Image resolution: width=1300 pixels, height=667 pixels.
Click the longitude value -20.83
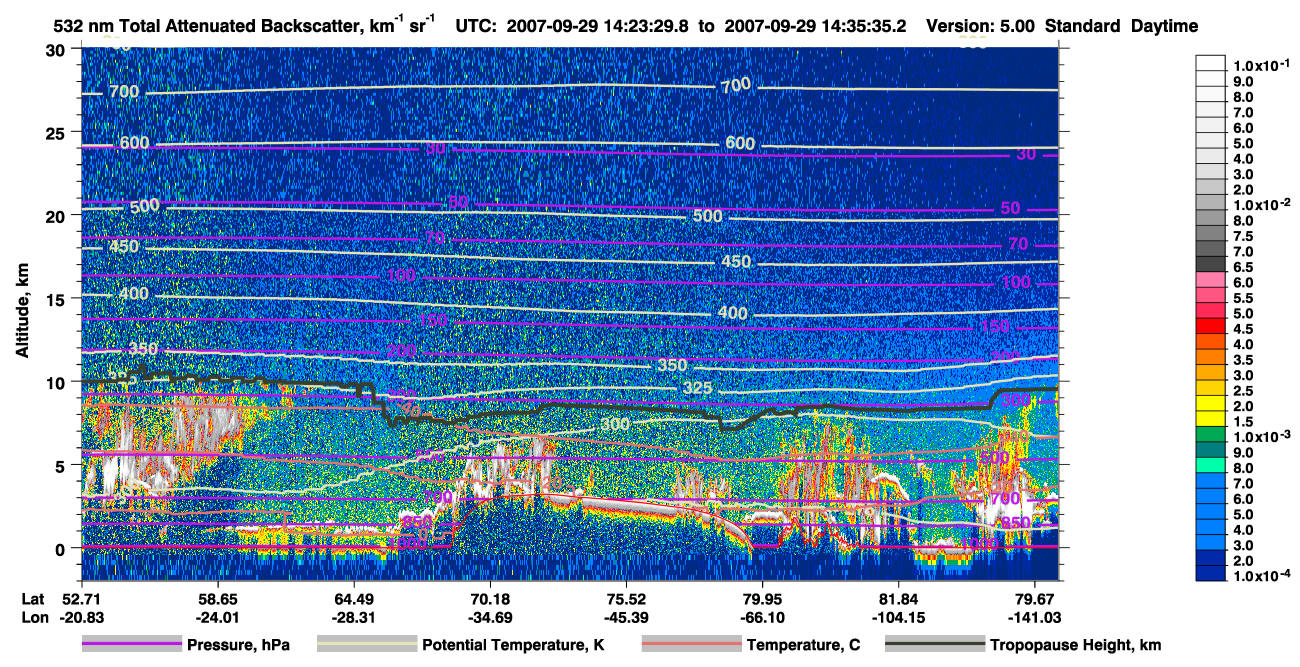click(81, 617)
